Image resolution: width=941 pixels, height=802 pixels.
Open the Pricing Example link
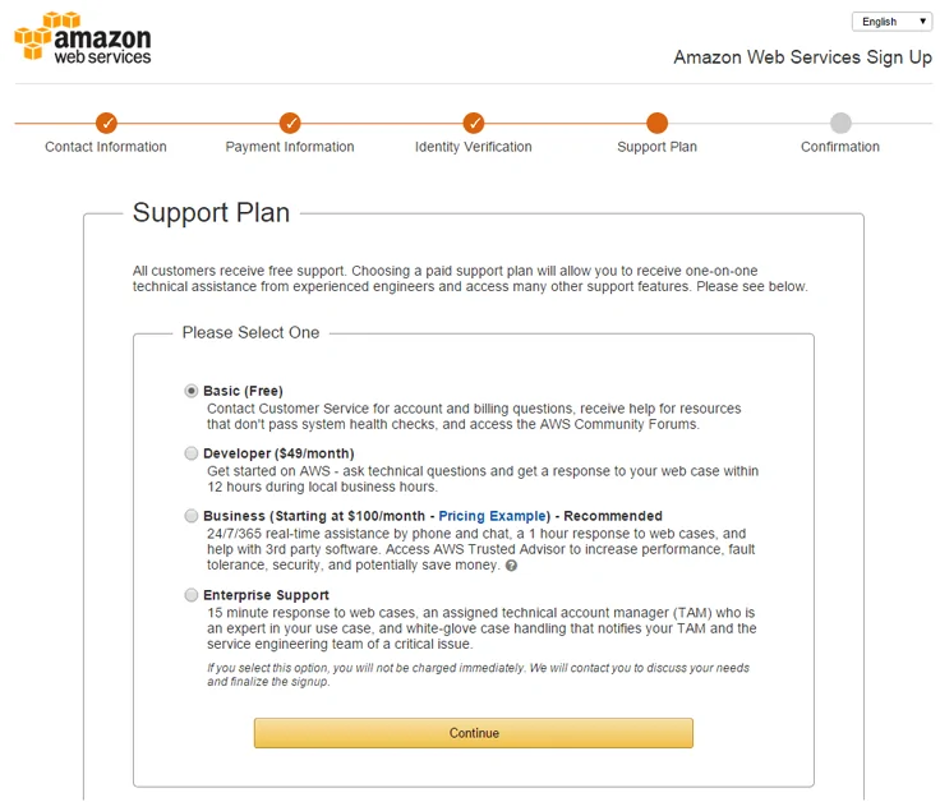pyautogui.click(x=492, y=516)
